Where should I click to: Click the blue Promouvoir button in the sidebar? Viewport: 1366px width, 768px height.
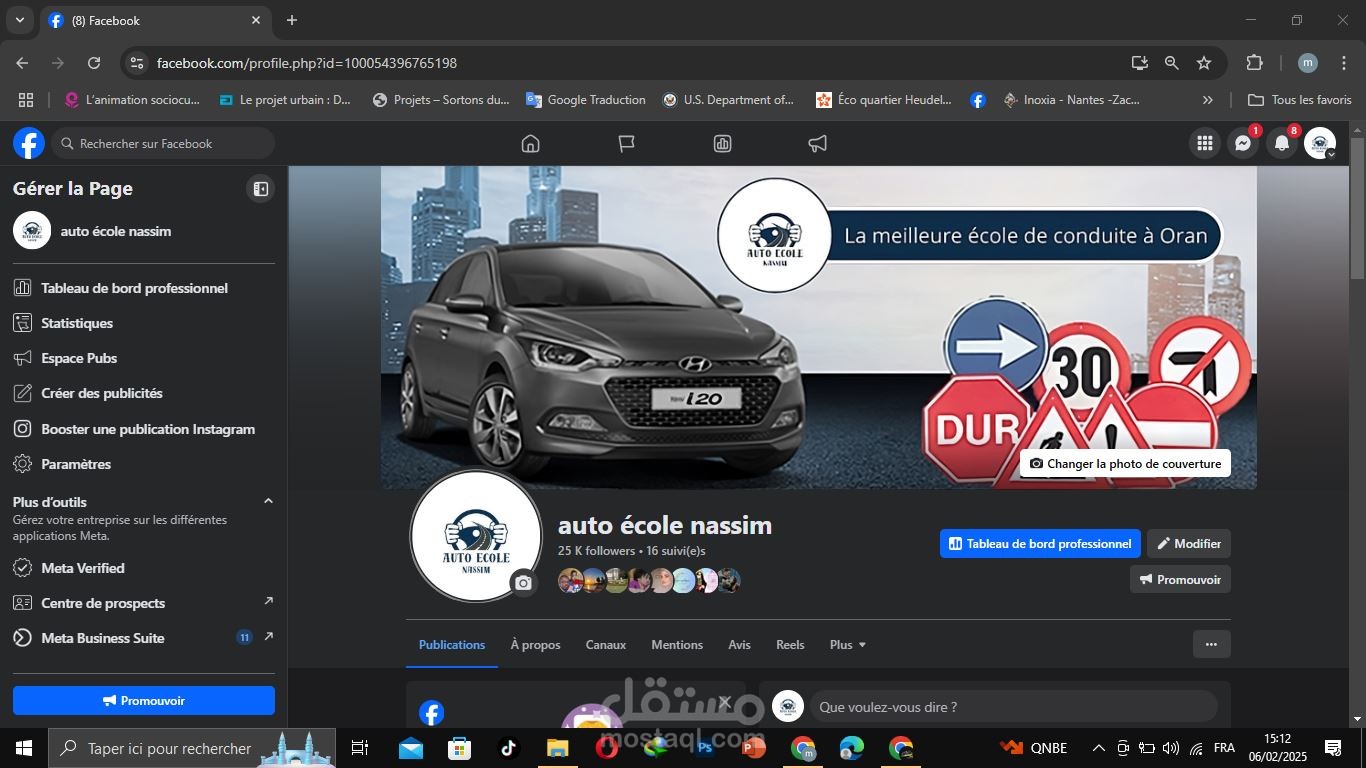click(144, 701)
